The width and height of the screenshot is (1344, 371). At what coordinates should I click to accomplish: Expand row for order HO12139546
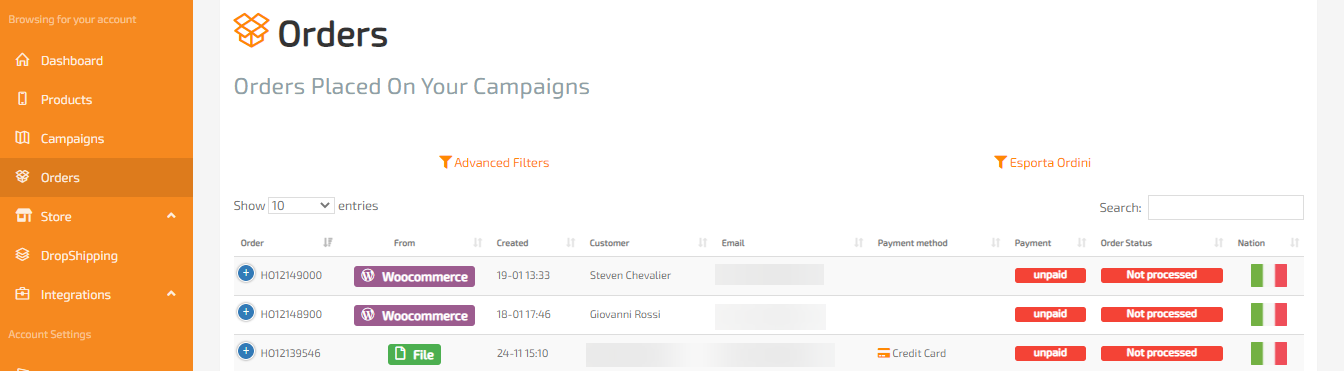tap(246, 351)
